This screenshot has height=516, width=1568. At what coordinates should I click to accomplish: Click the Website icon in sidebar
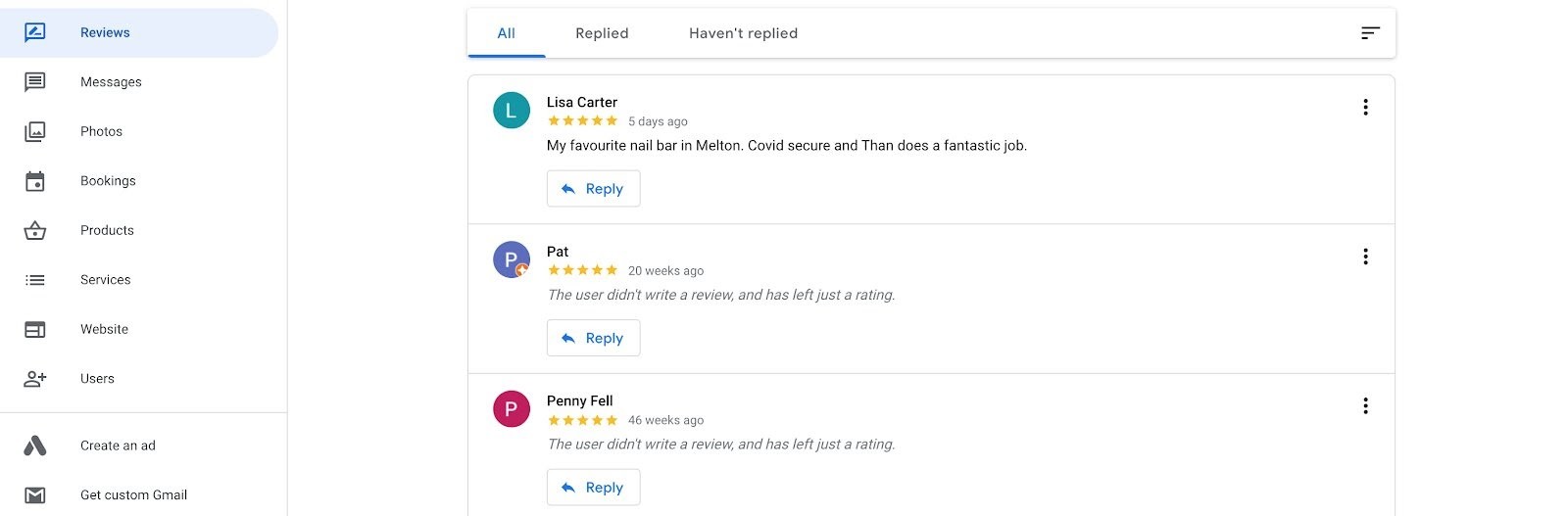pos(35,330)
